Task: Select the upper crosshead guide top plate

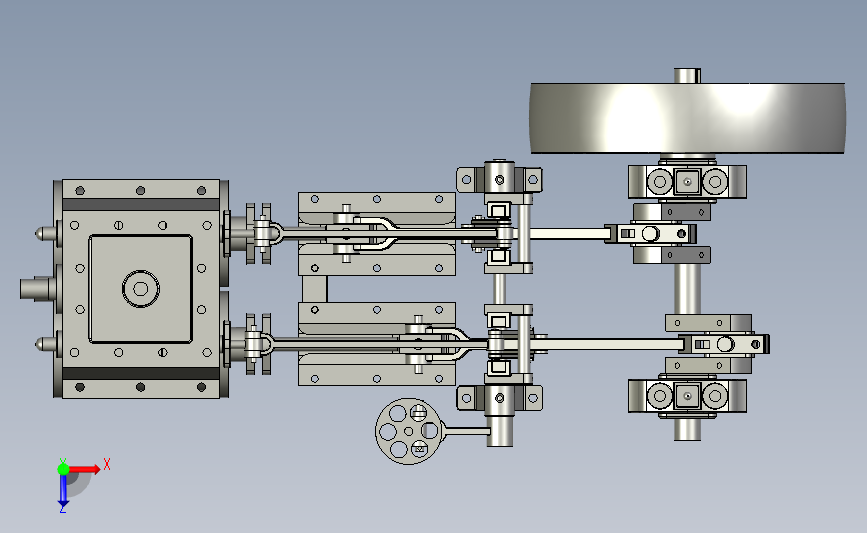Action: pos(377,202)
